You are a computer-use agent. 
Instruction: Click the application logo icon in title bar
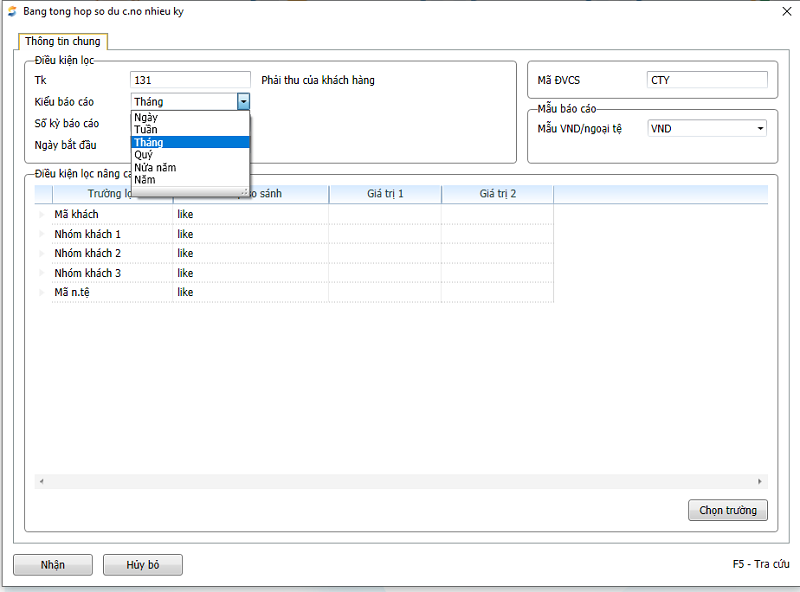tap(12, 11)
